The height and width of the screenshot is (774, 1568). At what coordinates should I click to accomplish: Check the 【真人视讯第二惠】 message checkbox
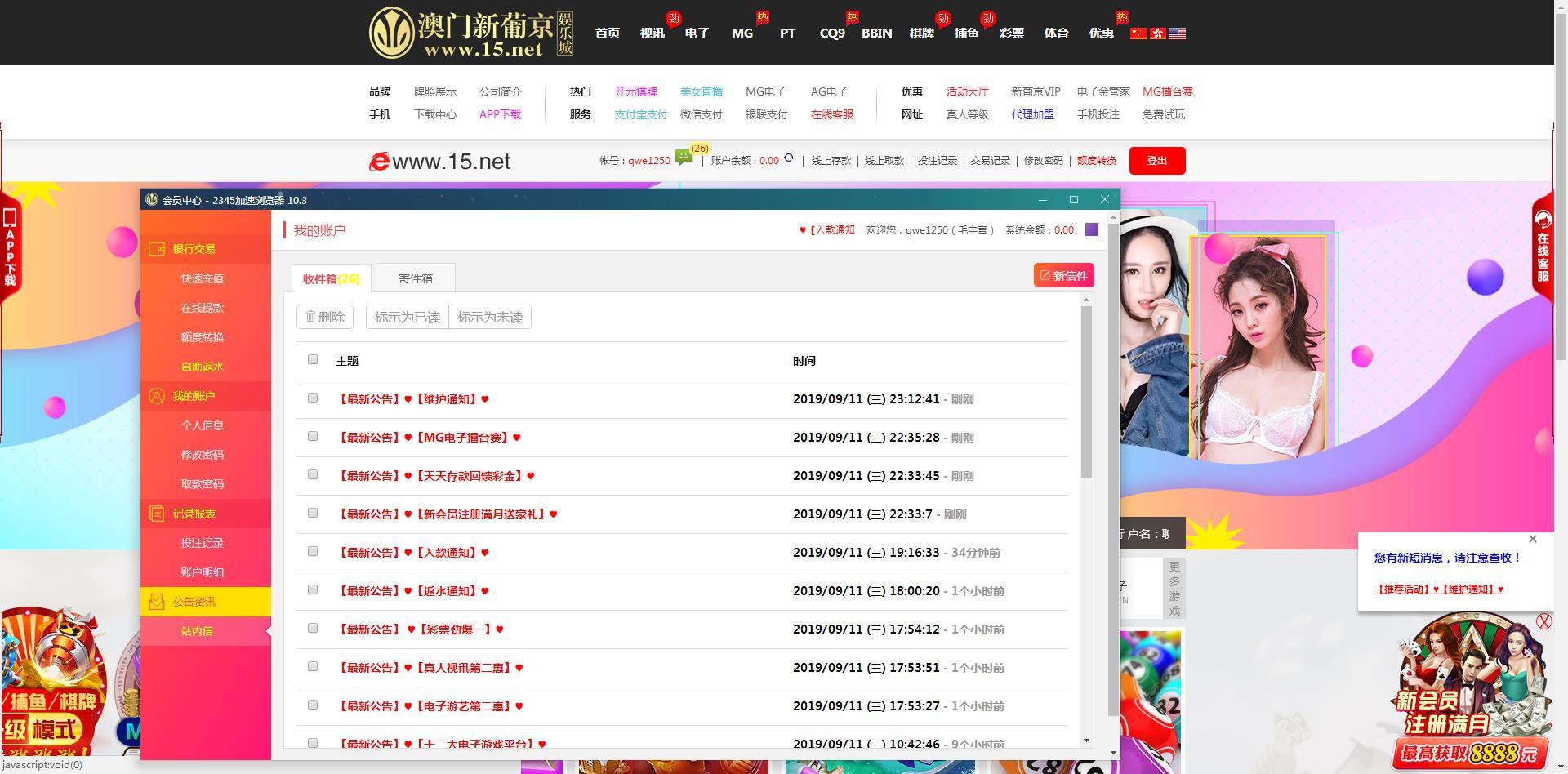point(313,666)
